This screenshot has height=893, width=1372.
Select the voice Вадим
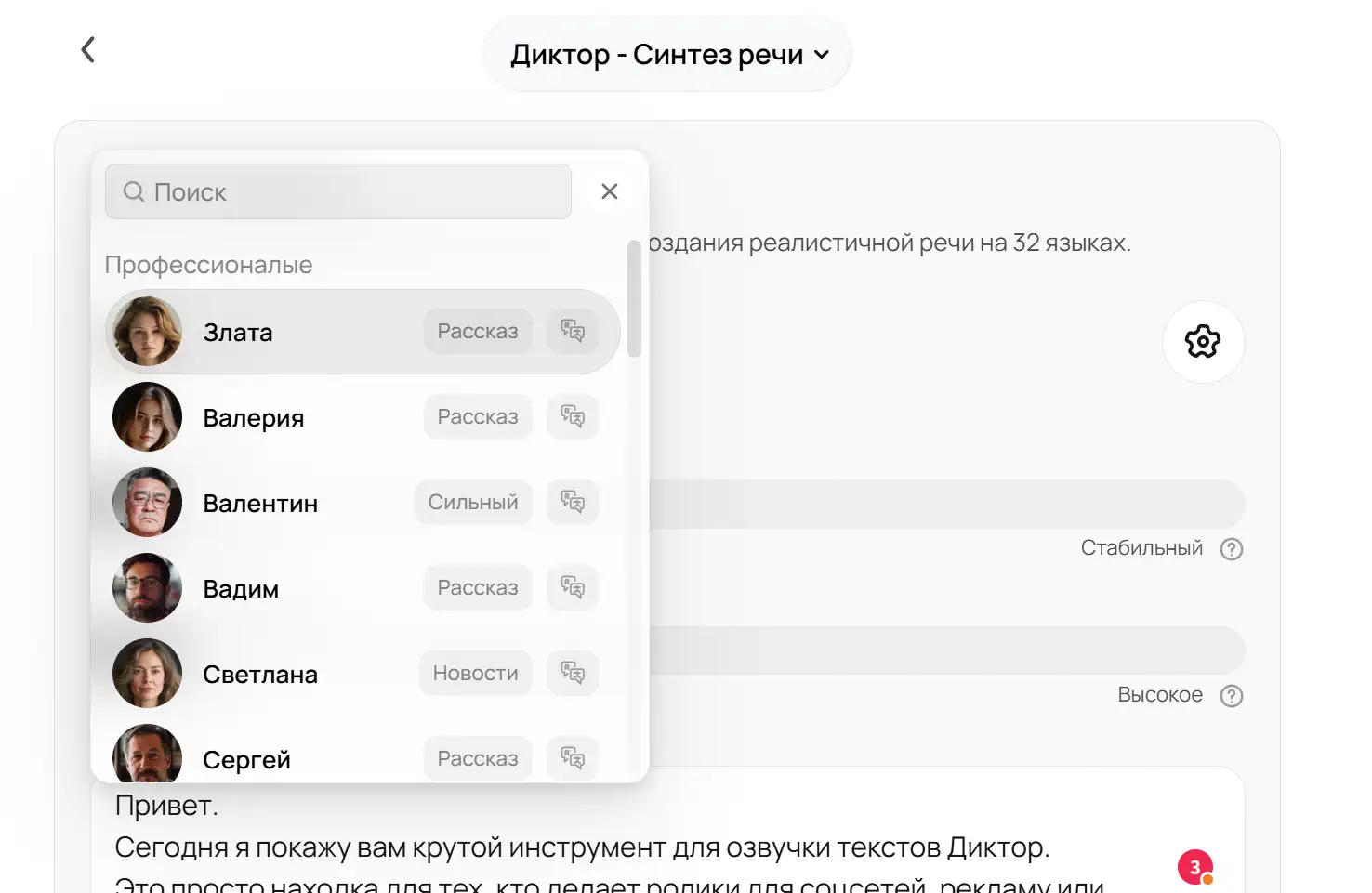tap(363, 588)
